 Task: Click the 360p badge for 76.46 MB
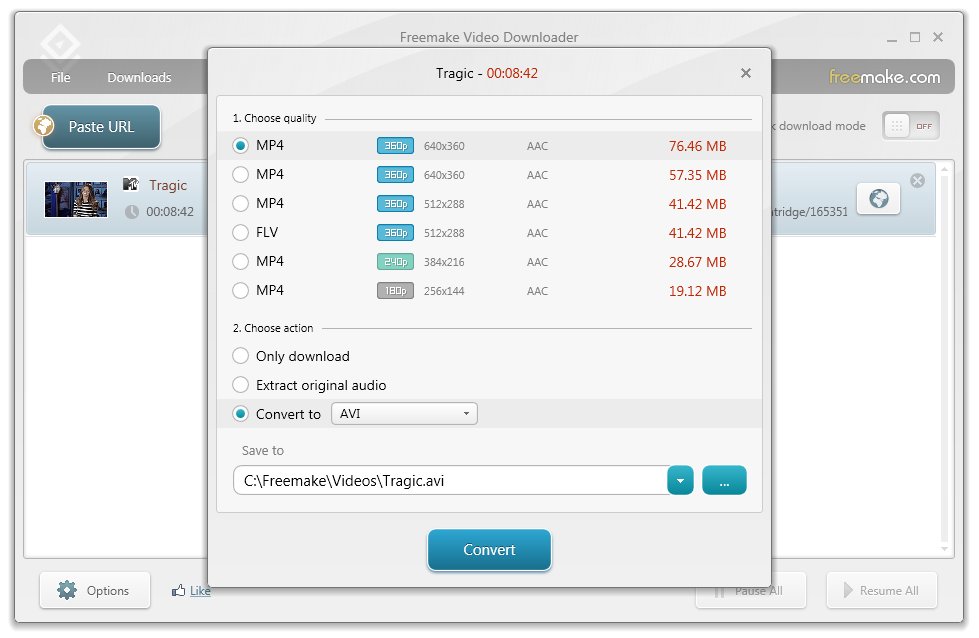395,145
